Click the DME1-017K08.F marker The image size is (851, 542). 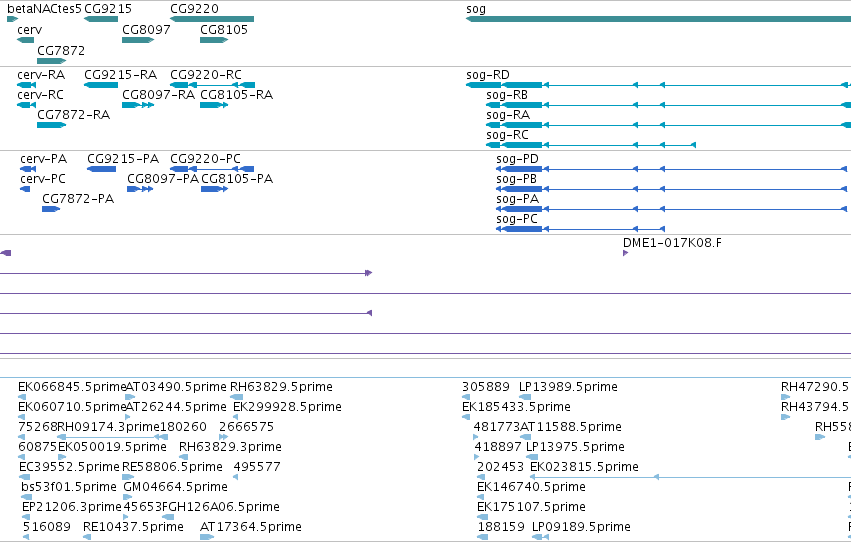click(x=625, y=253)
